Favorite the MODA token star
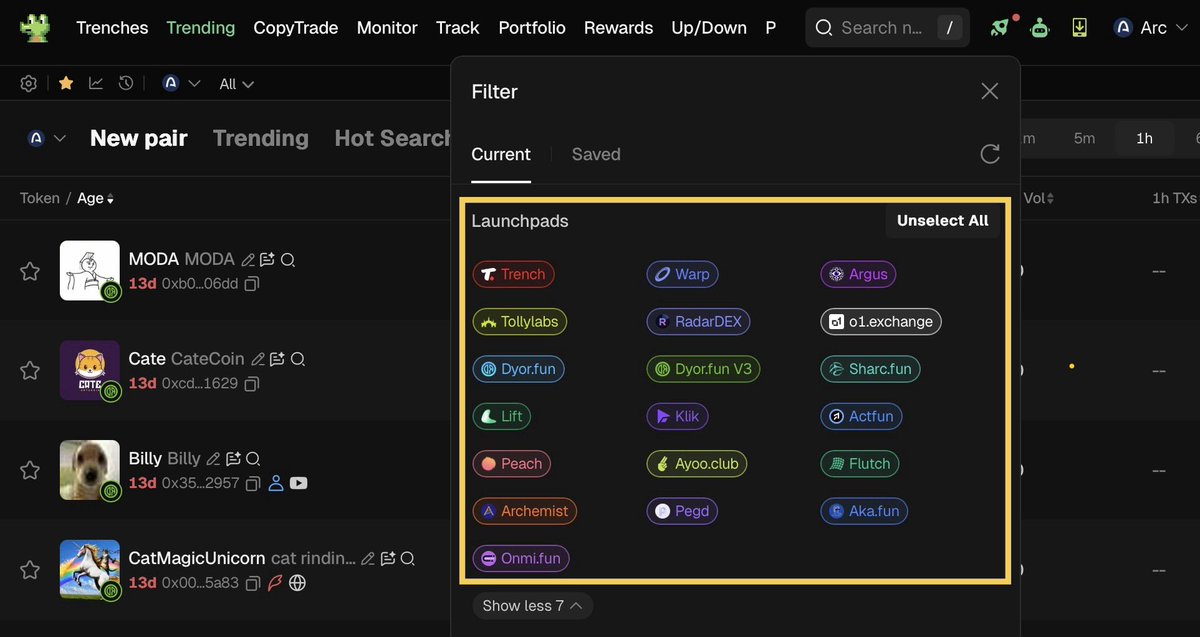Image resolution: width=1200 pixels, height=637 pixels. [x=30, y=271]
